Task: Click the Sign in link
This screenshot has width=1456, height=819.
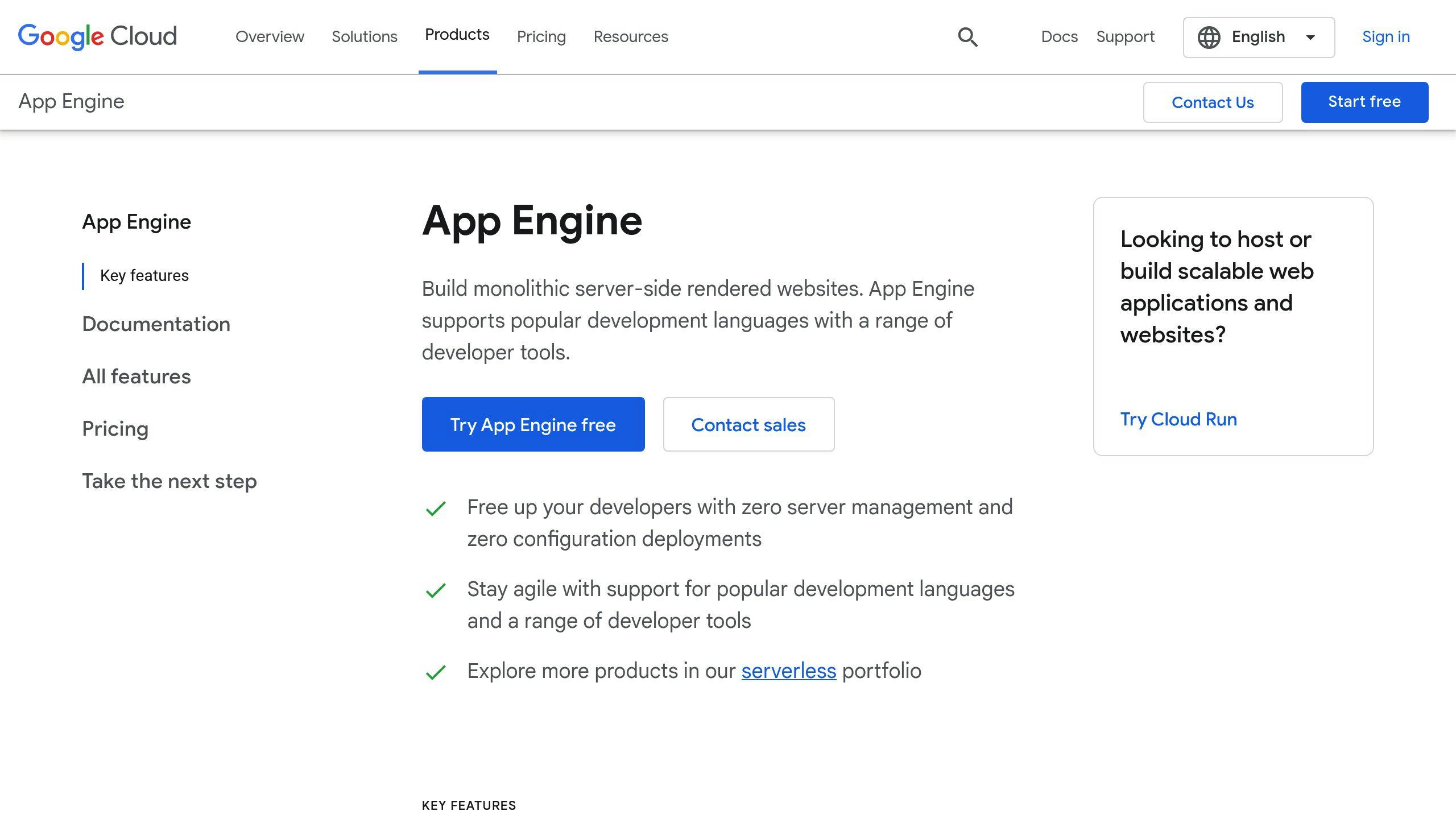Action: (1386, 37)
